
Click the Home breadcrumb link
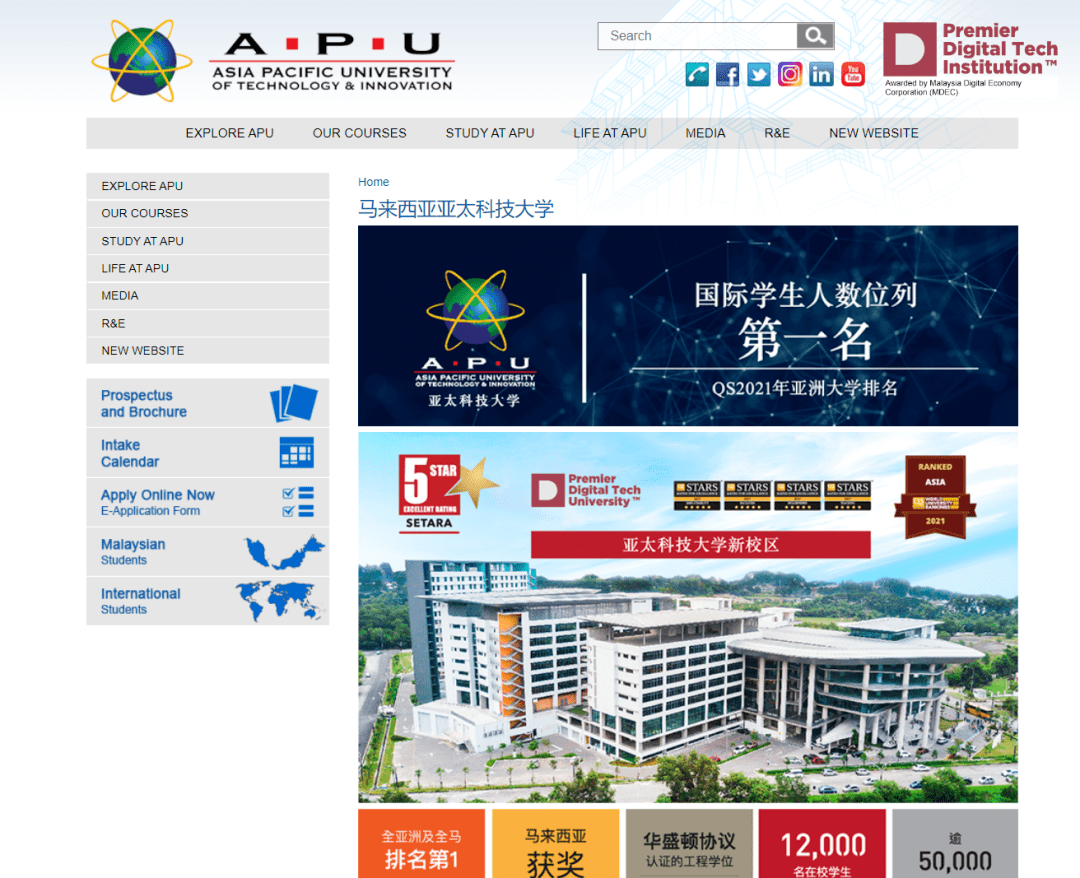click(x=373, y=182)
